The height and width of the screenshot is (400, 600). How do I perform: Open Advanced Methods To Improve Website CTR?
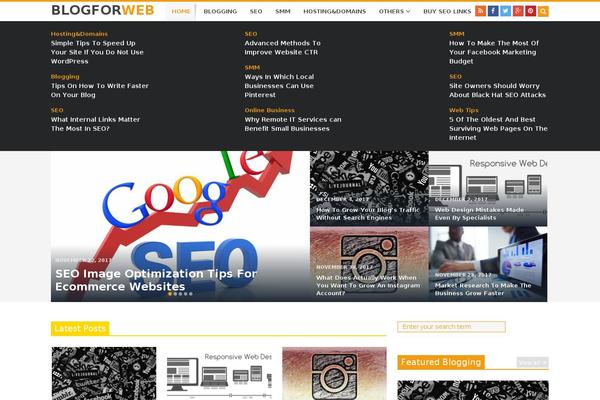point(282,47)
